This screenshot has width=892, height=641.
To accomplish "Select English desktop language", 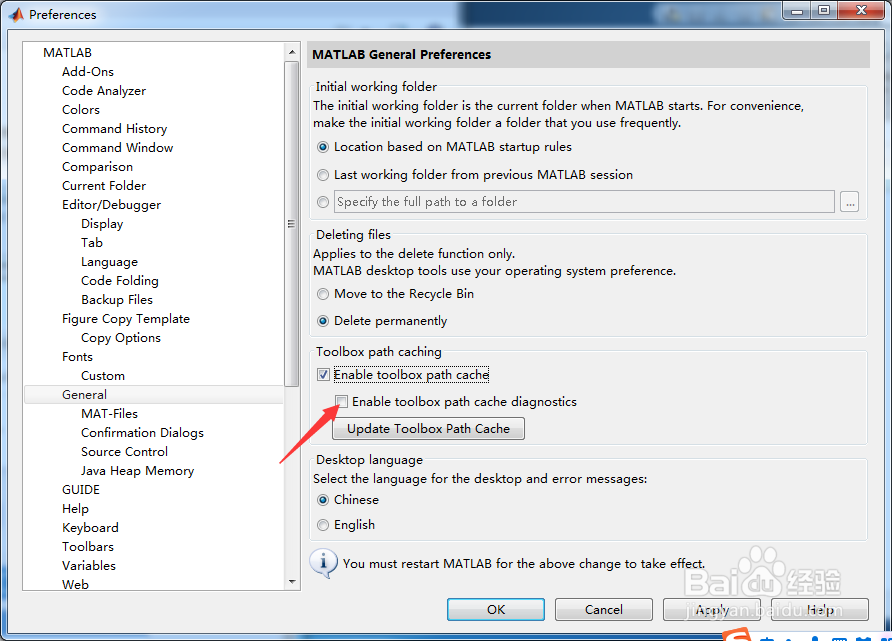I will (x=323, y=525).
